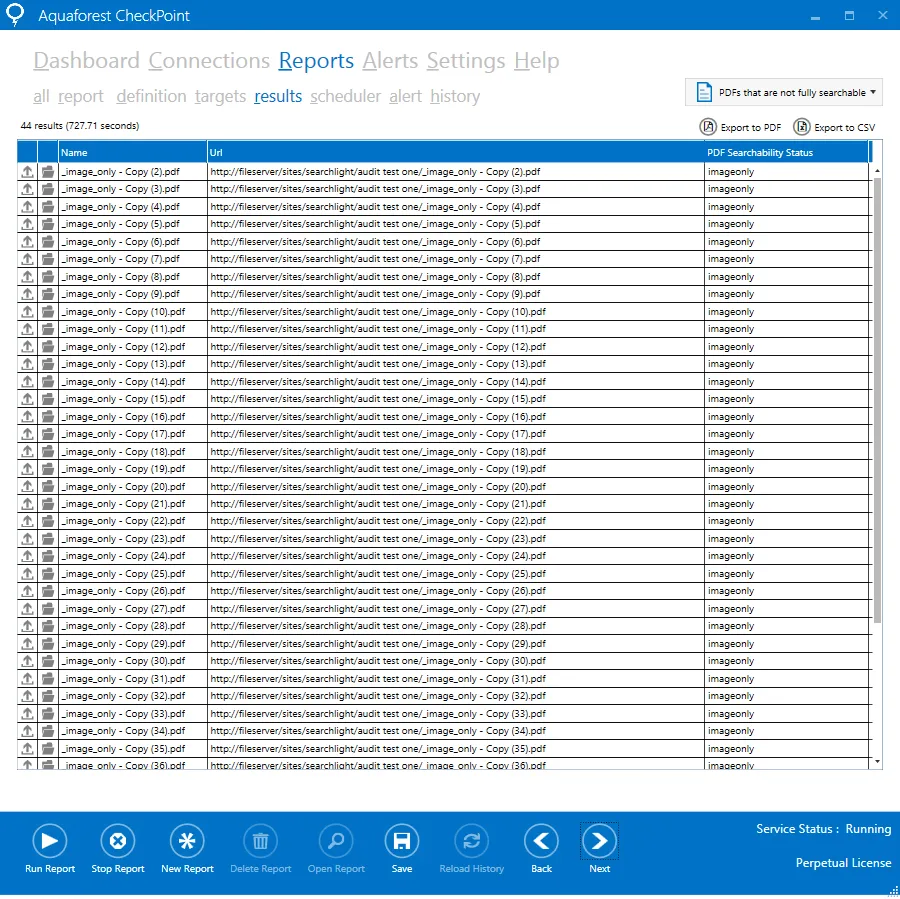900x899 pixels.
Task: Click upload icon for Copy (5).pdf row
Action: [27, 224]
